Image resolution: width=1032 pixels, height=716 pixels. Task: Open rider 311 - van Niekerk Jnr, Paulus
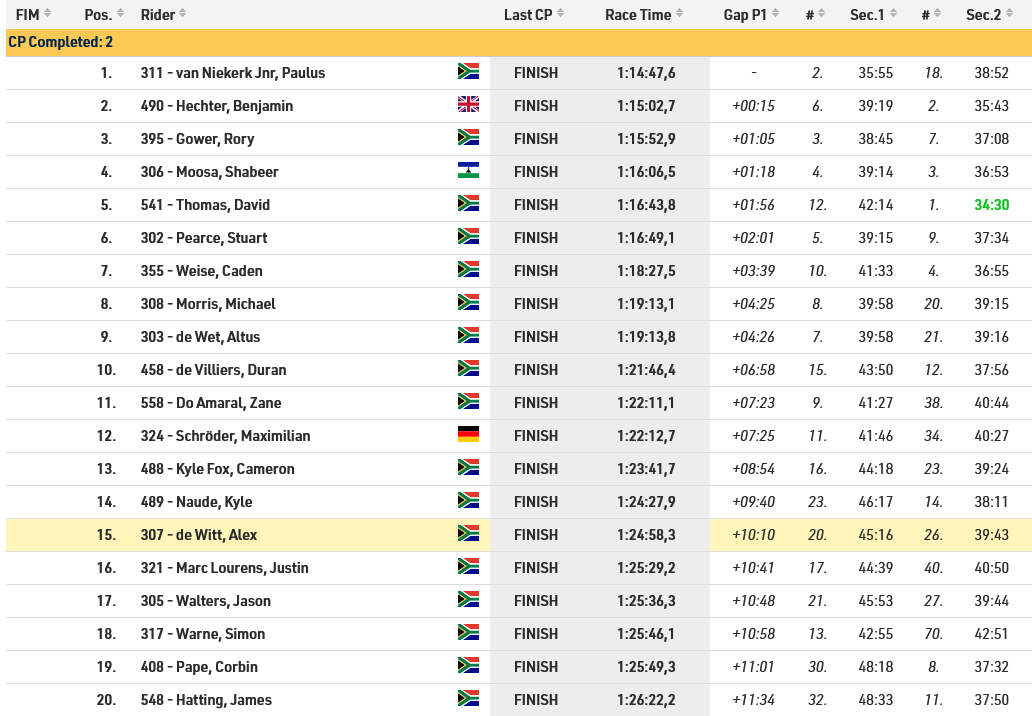point(233,73)
